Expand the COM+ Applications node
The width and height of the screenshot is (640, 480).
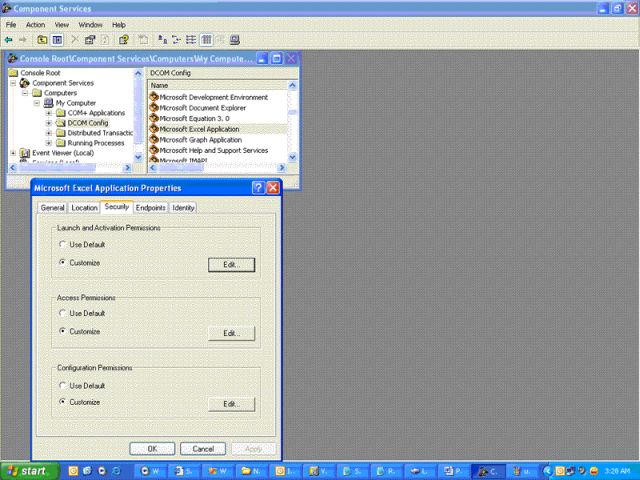point(49,113)
